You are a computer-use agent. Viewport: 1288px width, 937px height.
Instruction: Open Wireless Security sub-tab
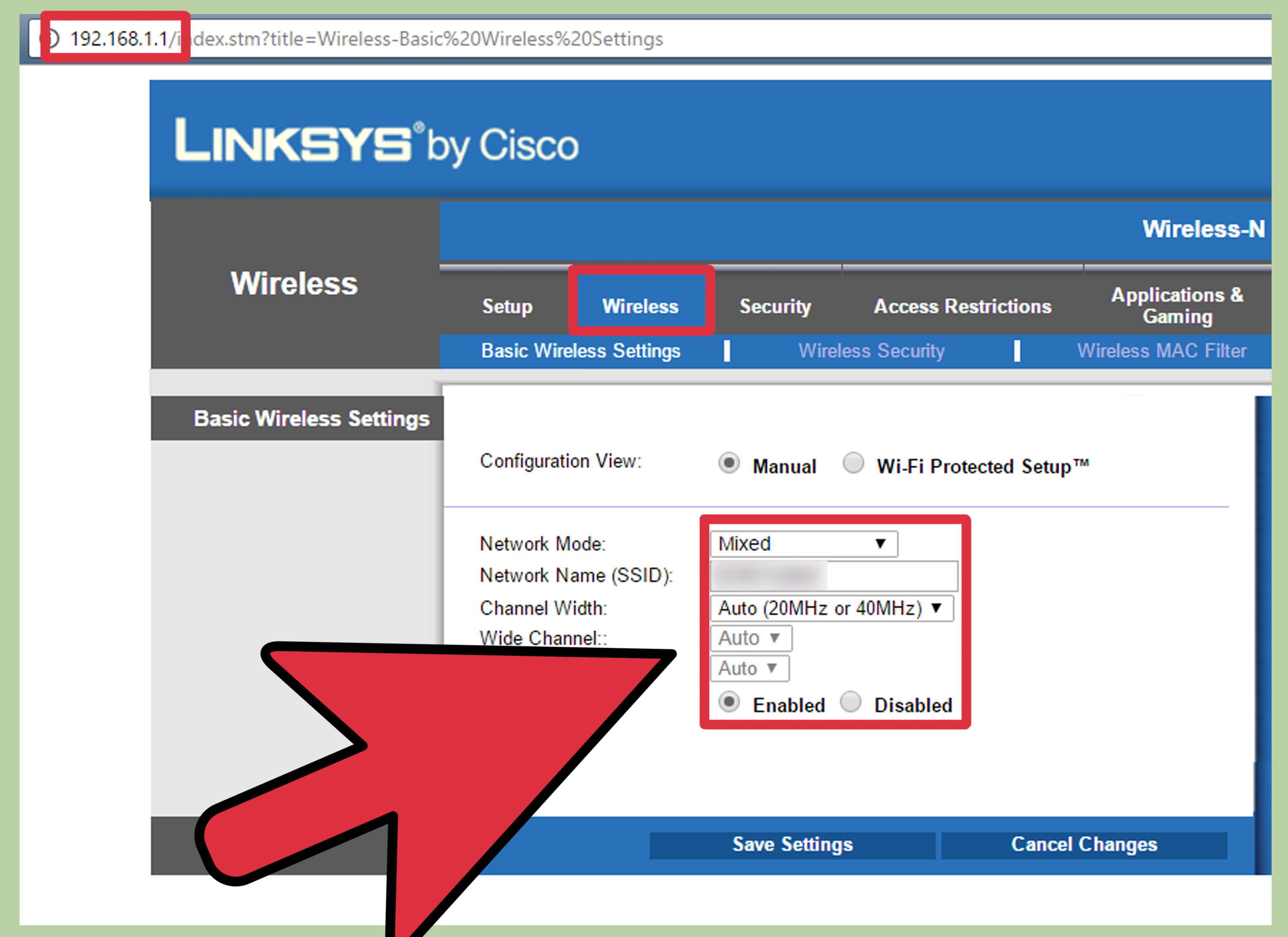871,351
